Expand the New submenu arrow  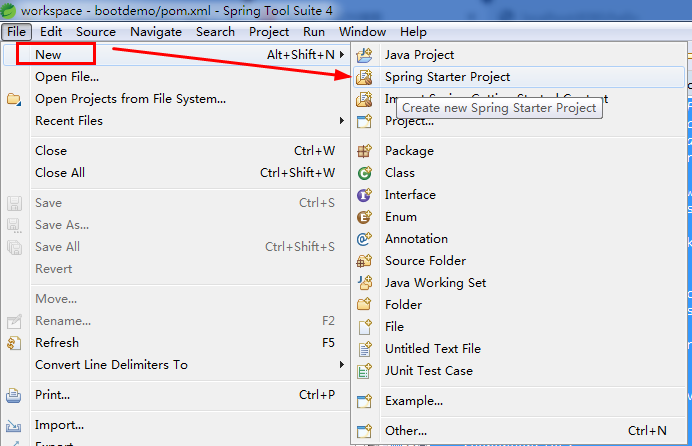tap(342, 55)
